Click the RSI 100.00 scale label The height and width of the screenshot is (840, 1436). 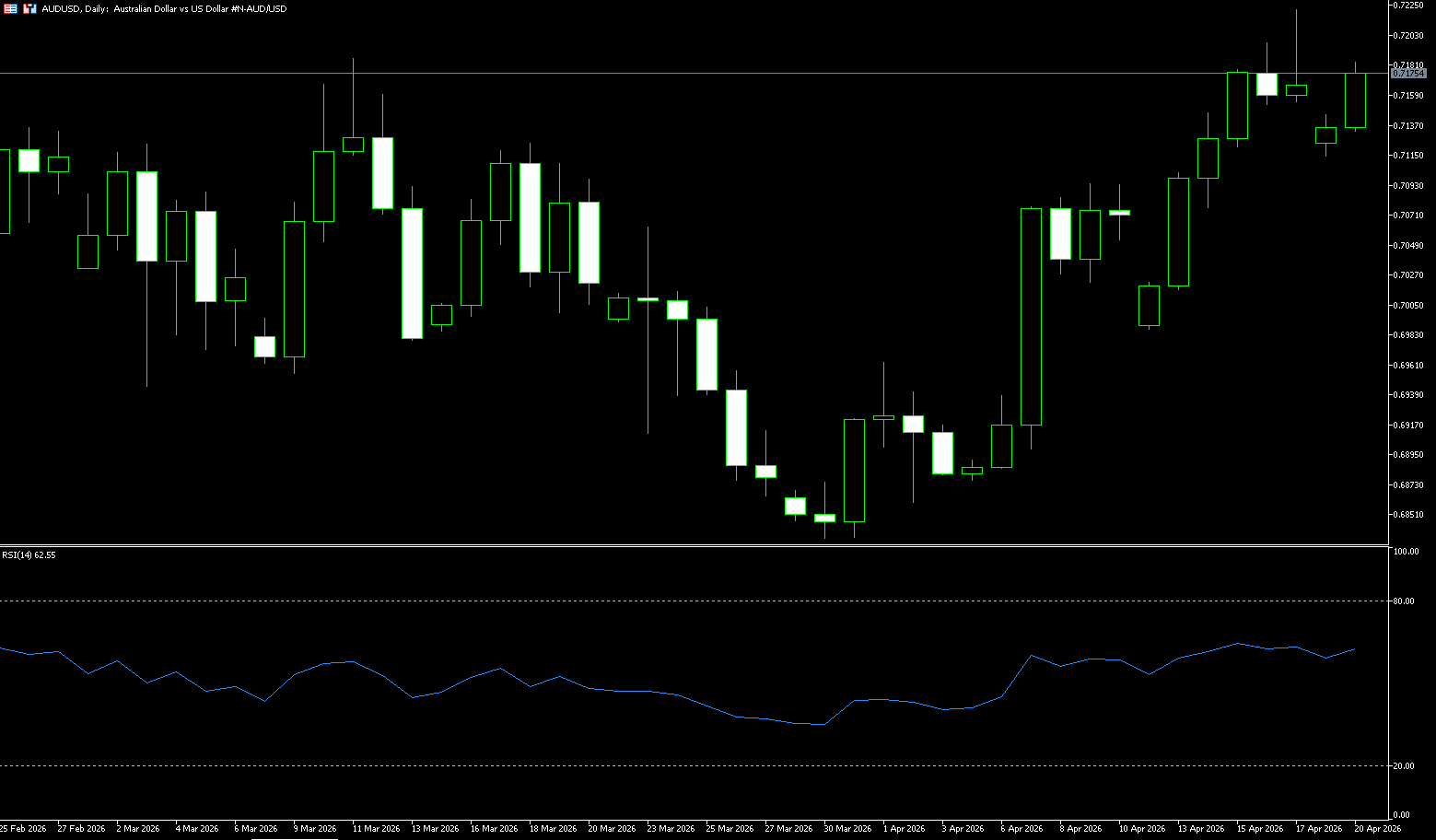click(1406, 552)
